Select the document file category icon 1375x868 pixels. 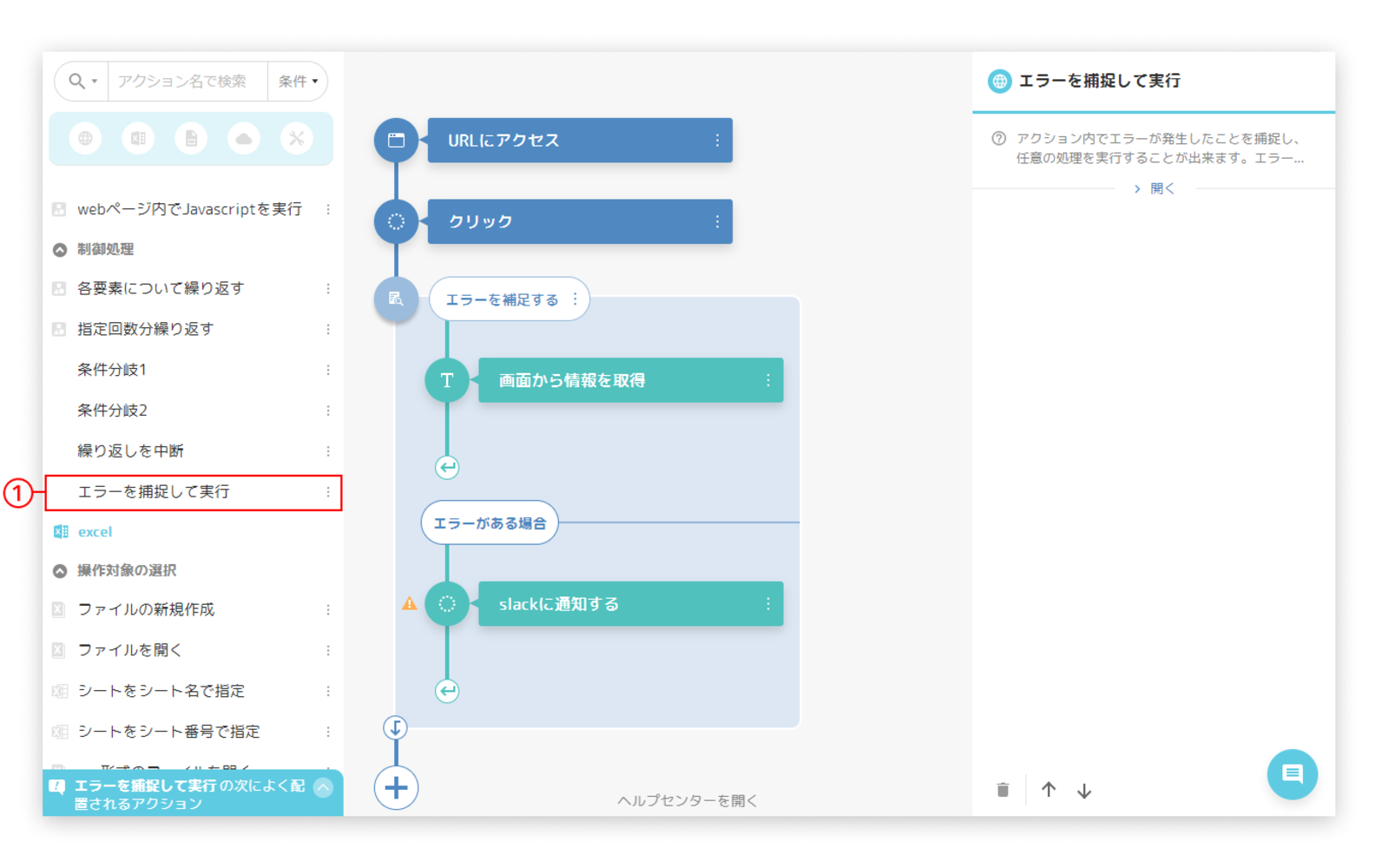click(x=191, y=138)
